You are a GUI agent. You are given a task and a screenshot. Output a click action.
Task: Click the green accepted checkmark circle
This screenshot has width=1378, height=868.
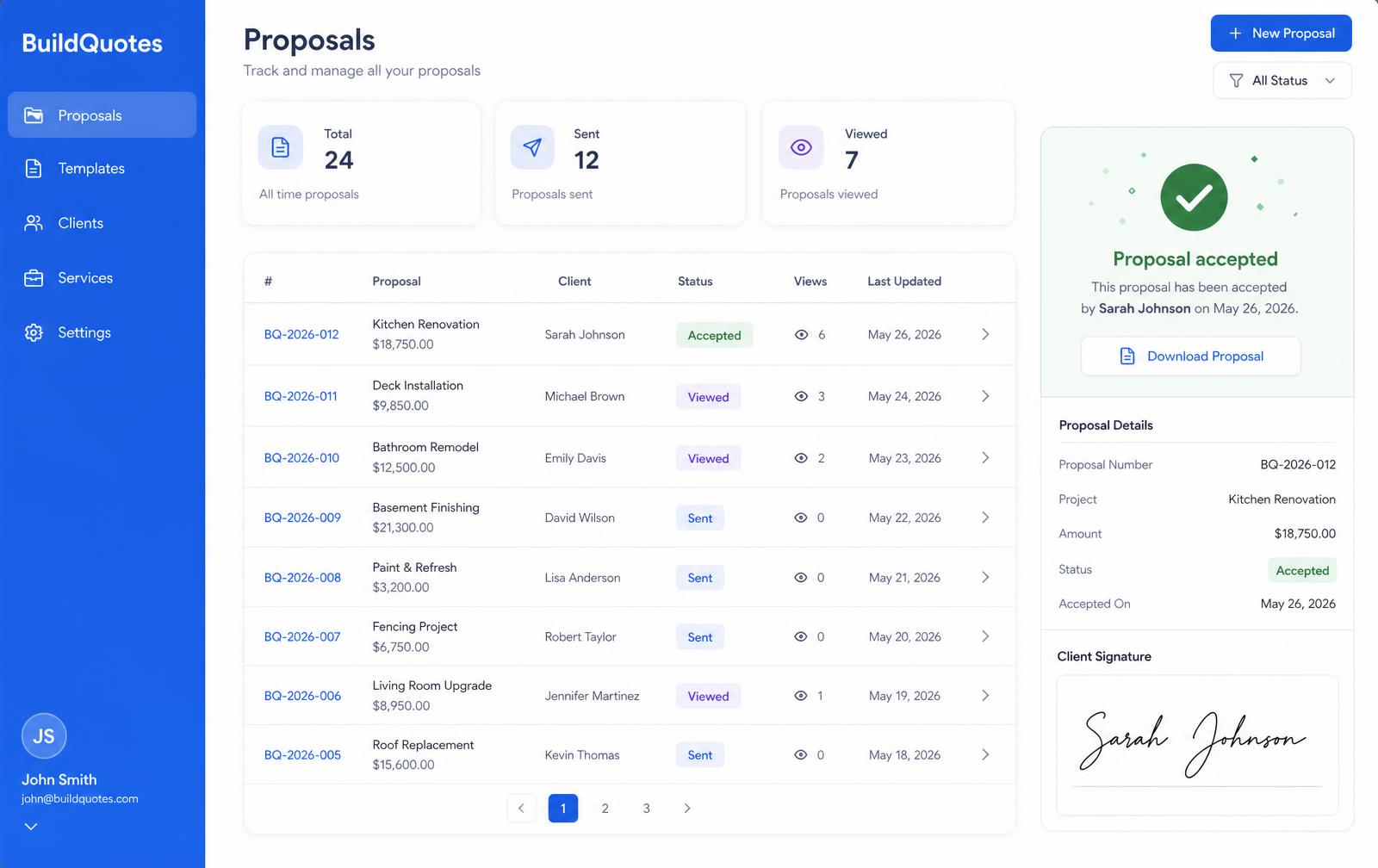click(1194, 197)
